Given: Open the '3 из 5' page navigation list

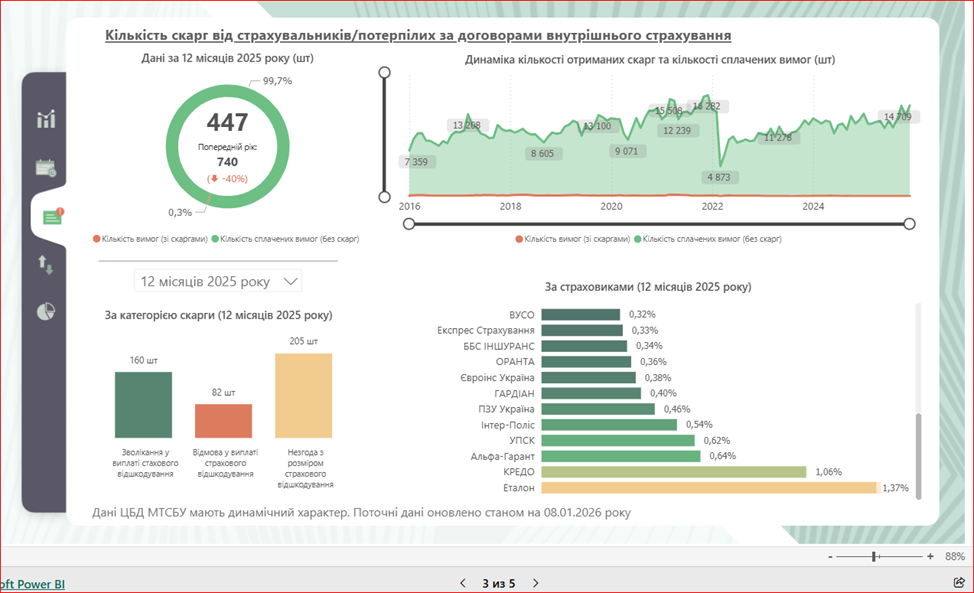Looking at the screenshot, I should pyautogui.click(x=498, y=583).
